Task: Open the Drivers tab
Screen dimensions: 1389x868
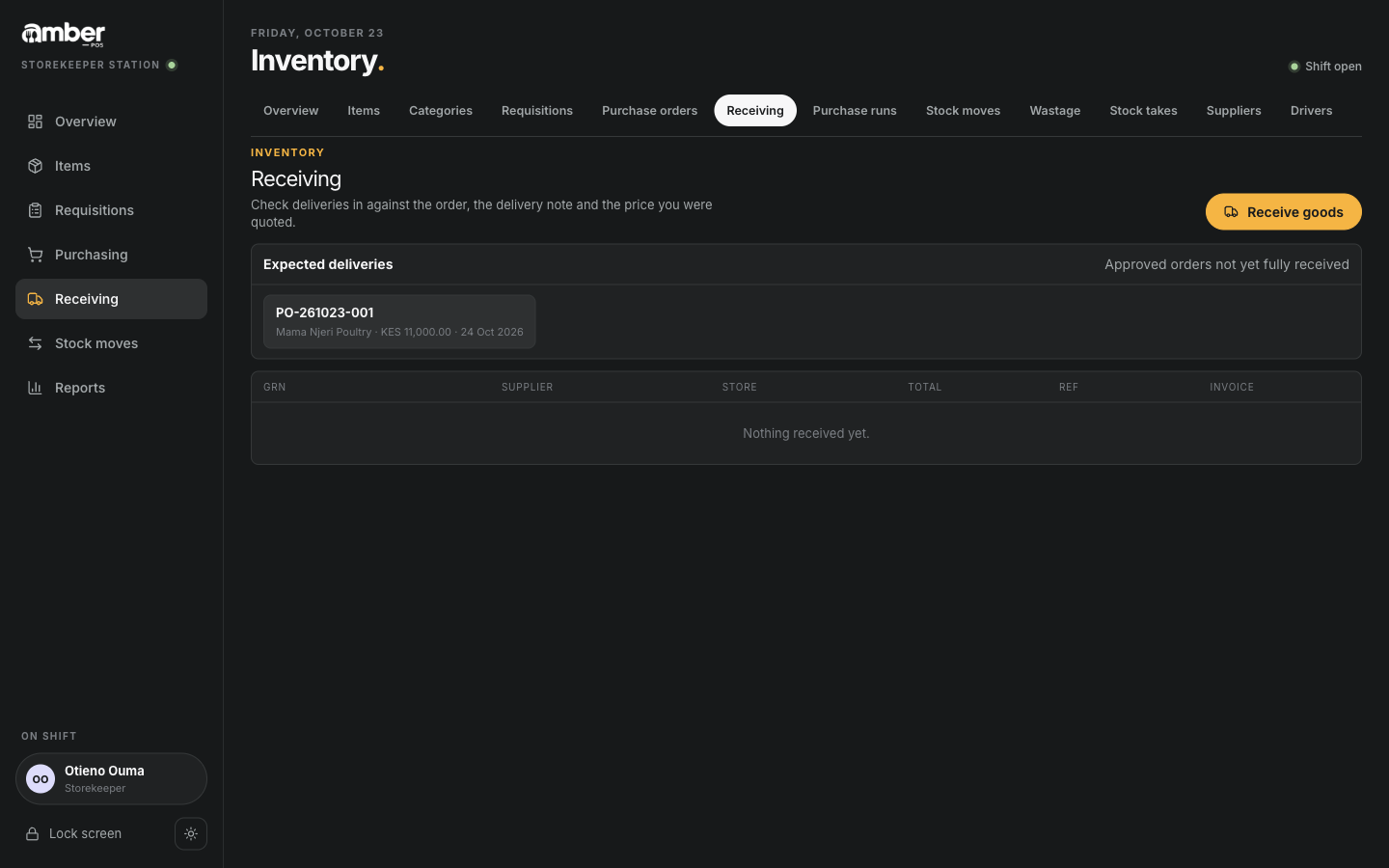Action: coord(1312,111)
